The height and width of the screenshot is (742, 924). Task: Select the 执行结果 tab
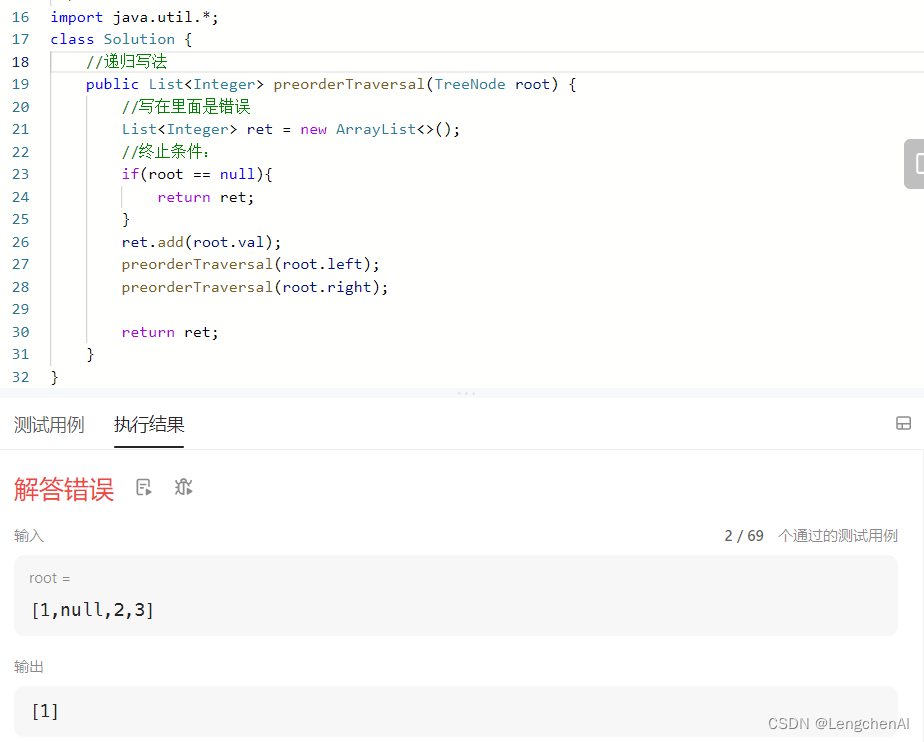[148, 424]
